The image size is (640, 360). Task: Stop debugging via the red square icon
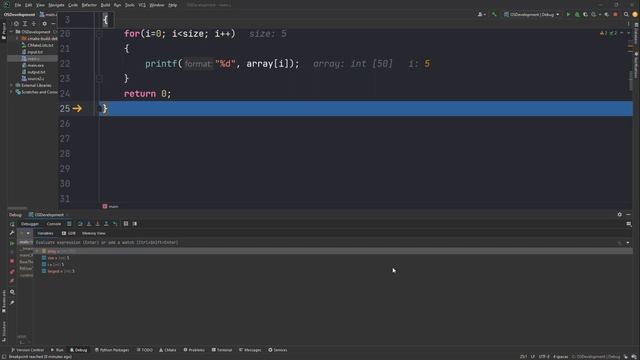(12, 261)
